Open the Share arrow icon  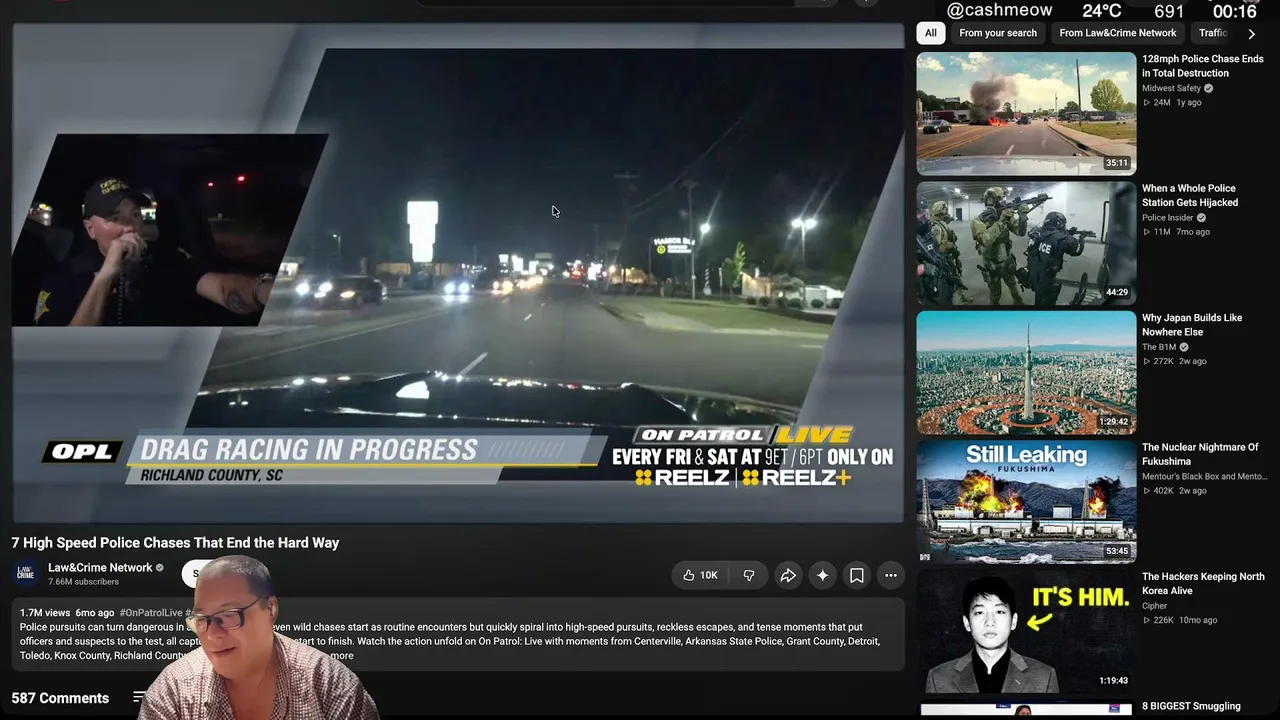click(x=788, y=575)
